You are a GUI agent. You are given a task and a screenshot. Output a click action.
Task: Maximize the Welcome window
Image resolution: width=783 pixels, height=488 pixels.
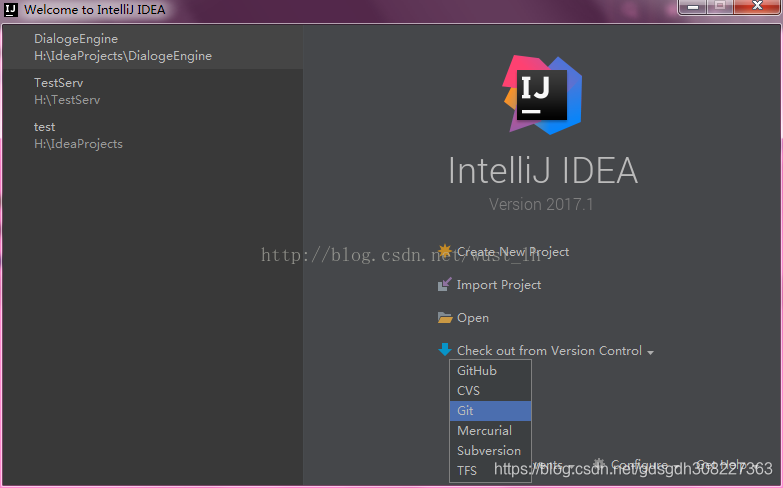coord(720,6)
